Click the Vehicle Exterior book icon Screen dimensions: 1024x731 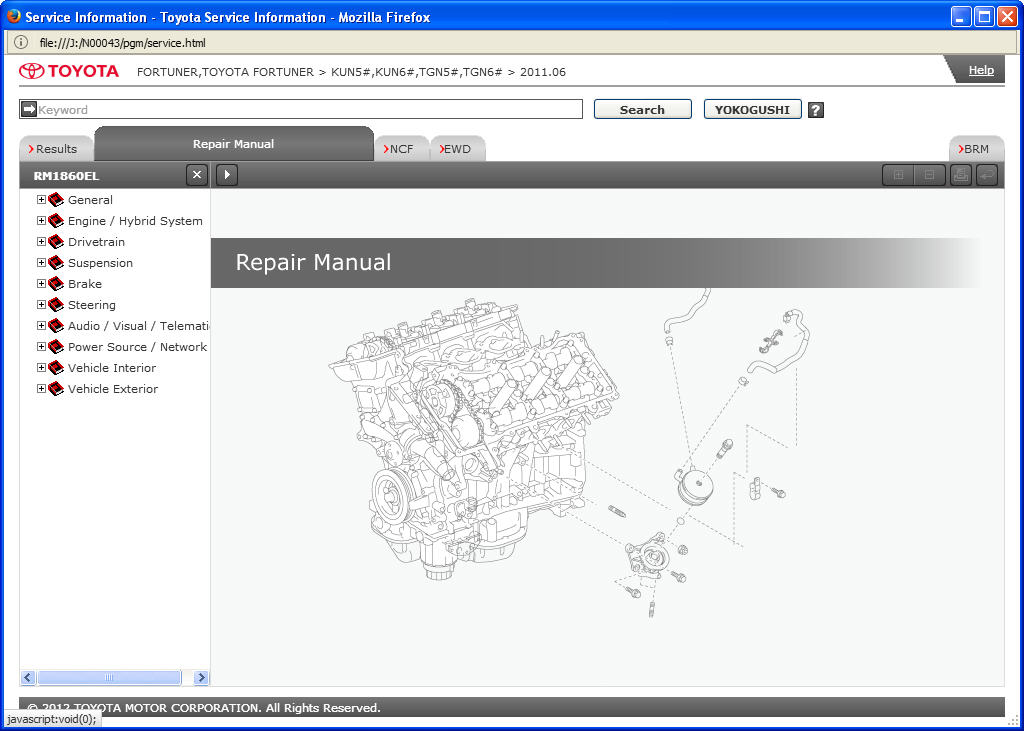(56, 389)
